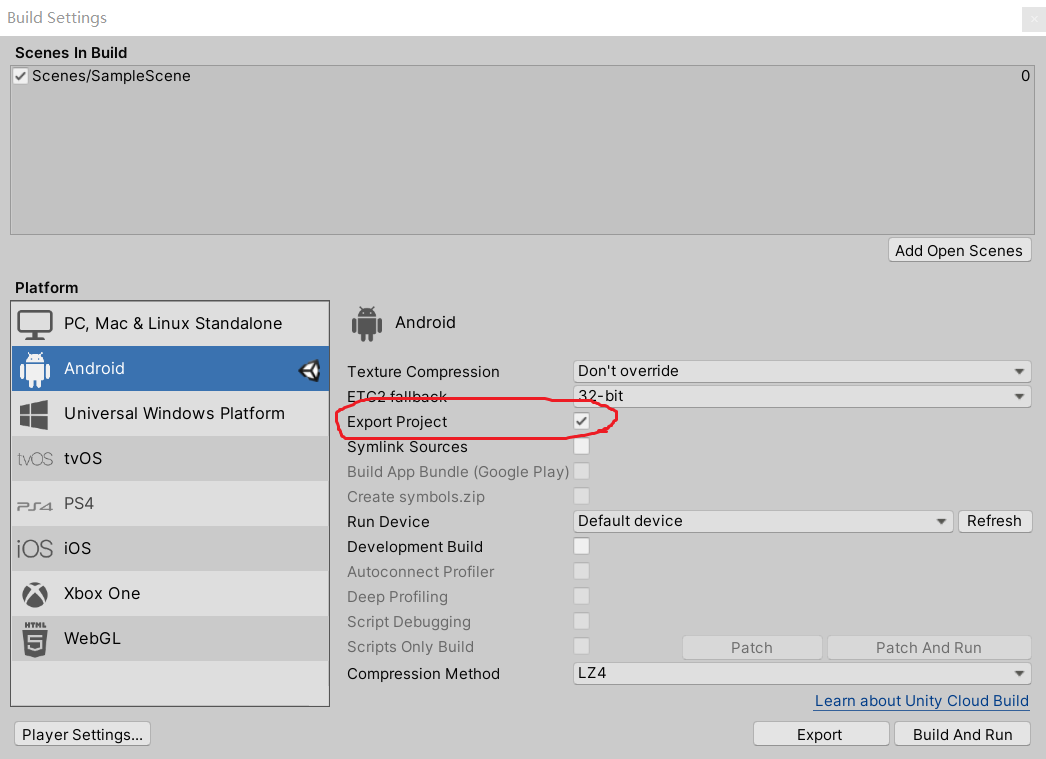Click the Add Open Scenes button

959,251
